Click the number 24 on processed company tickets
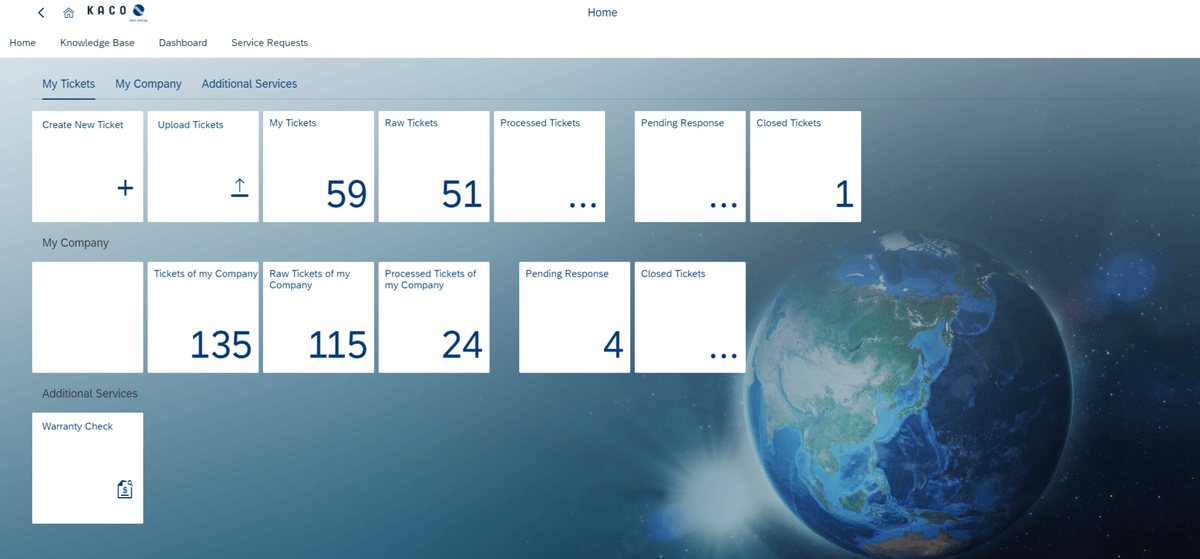 coord(462,345)
